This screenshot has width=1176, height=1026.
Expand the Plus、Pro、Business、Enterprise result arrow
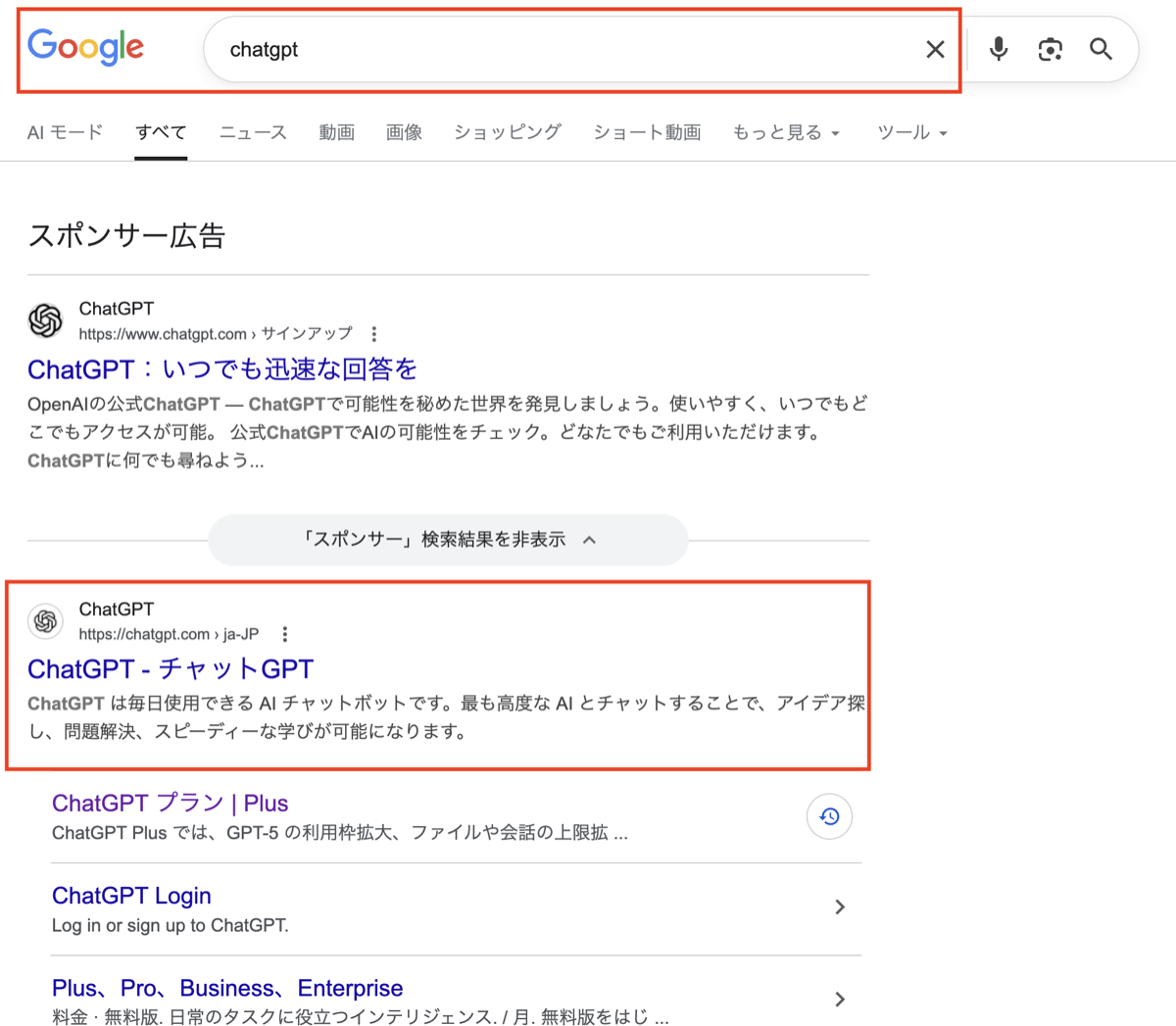click(x=840, y=1000)
